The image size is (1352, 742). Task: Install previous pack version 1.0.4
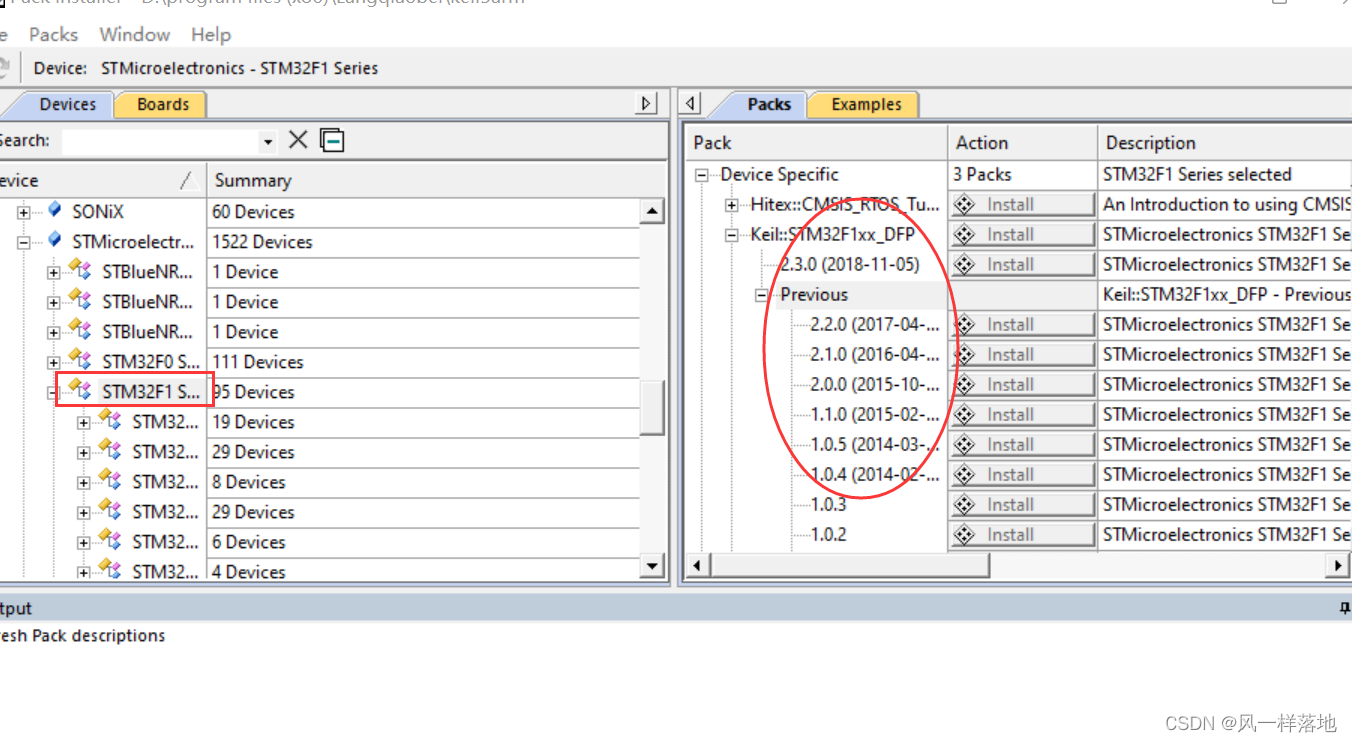point(1022,474)
